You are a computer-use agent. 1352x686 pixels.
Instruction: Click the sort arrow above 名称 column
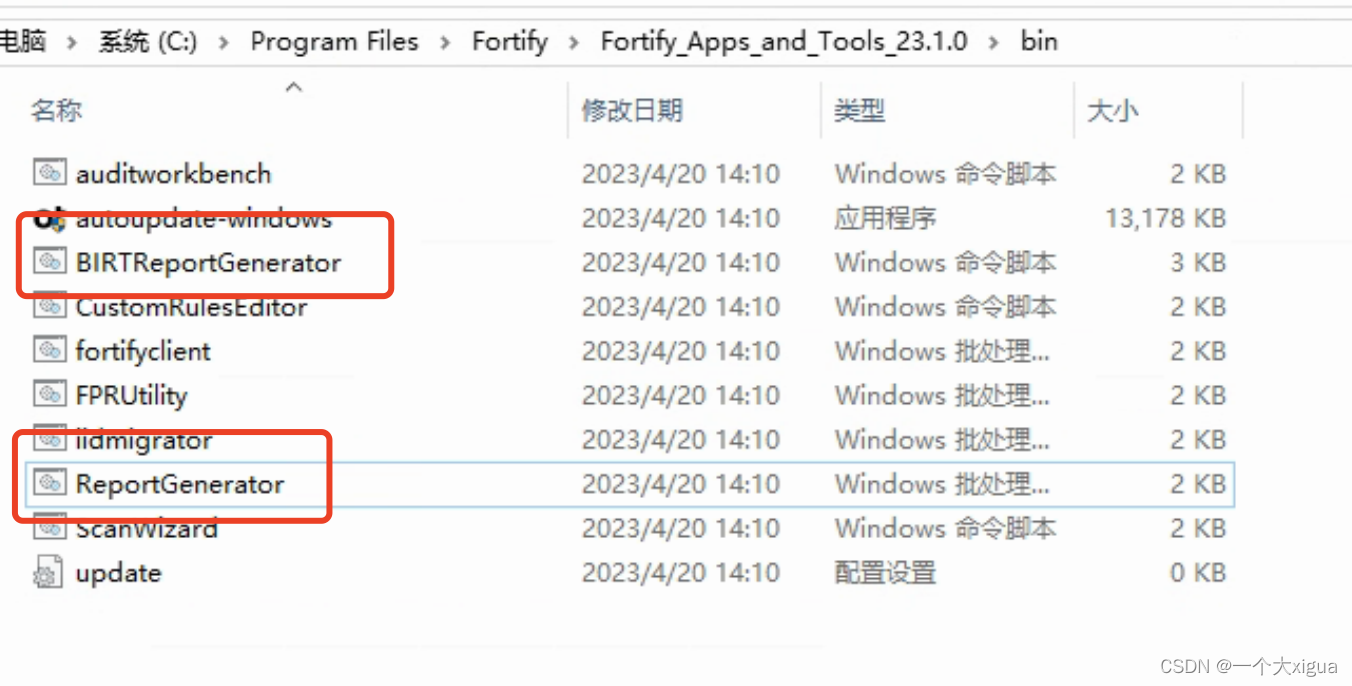tap(293, 87)
